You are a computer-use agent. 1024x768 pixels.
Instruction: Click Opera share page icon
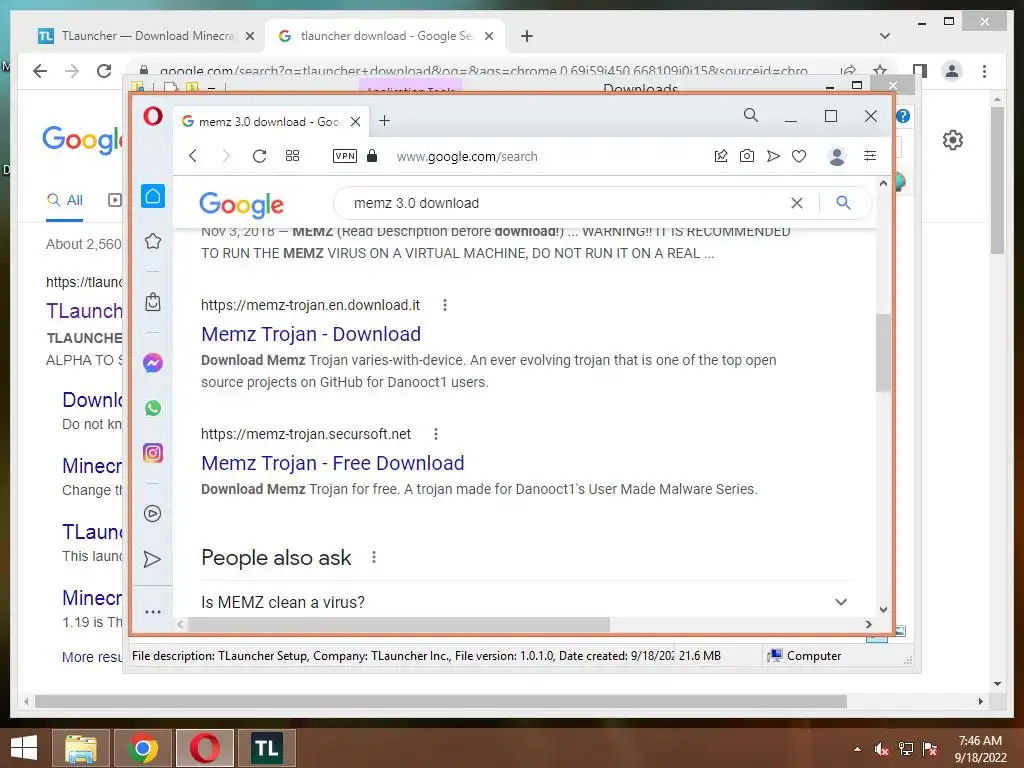point(721,155)
